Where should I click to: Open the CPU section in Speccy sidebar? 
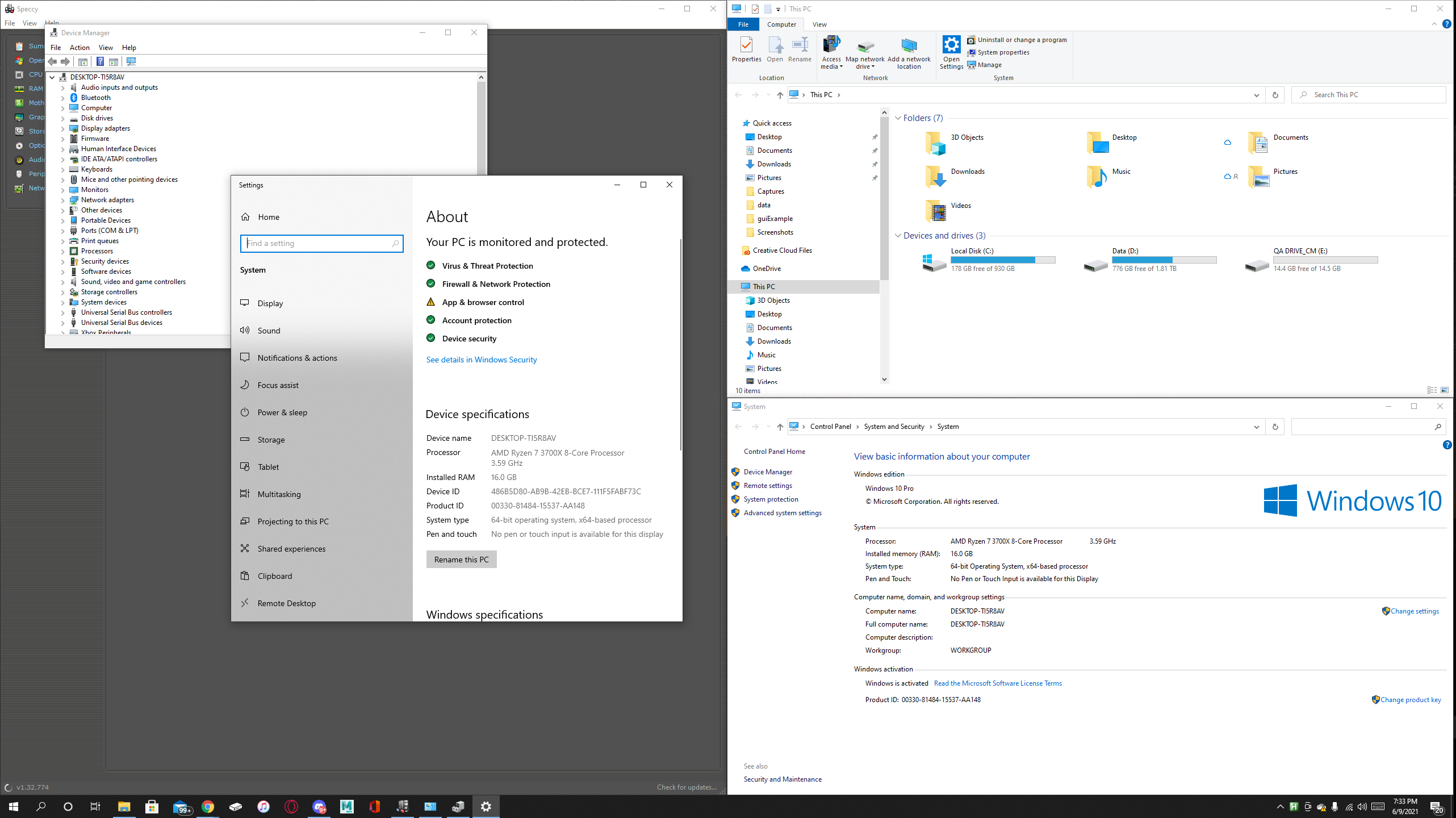(x=34, y=74)
